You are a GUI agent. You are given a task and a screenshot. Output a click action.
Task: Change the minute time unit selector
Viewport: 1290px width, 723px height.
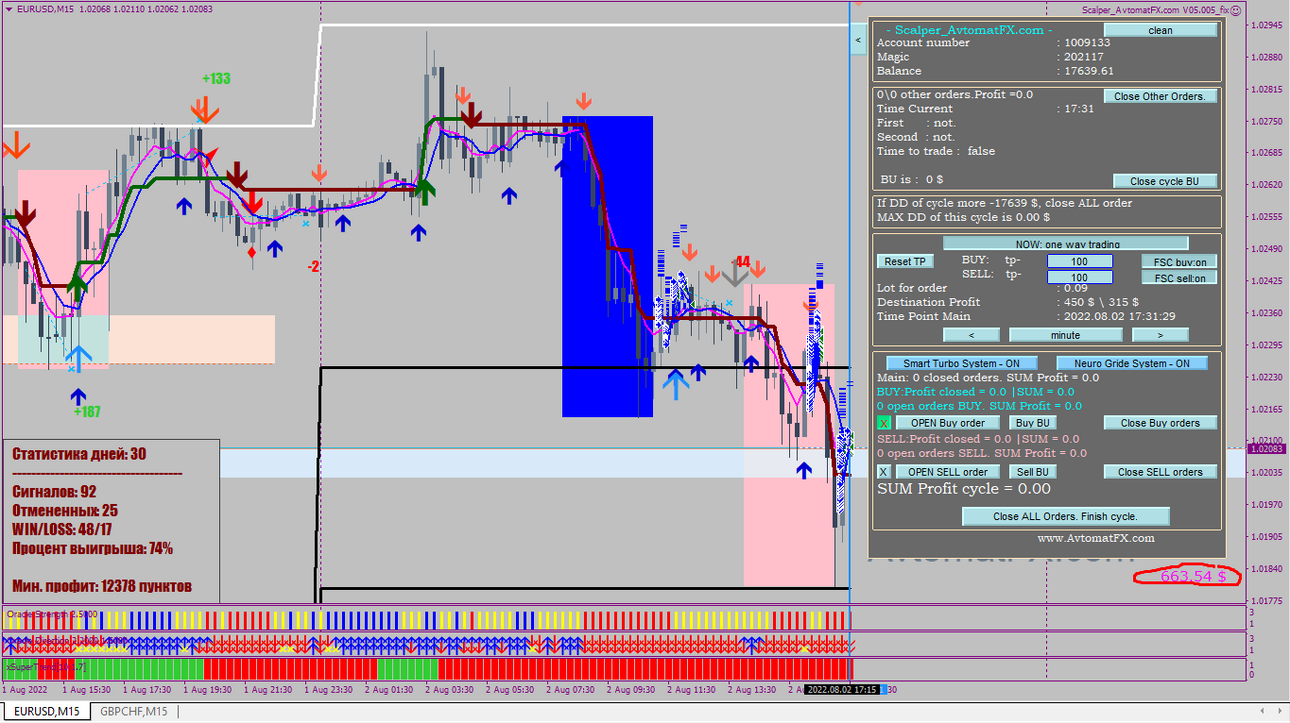[1065, 335]
